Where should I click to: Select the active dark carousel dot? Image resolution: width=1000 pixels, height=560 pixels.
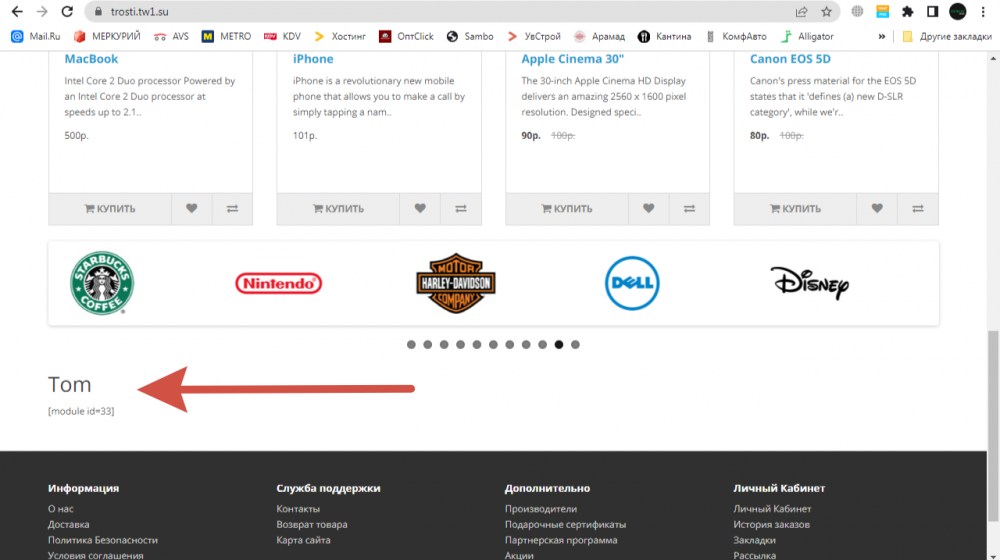click(x=559, y=344)
